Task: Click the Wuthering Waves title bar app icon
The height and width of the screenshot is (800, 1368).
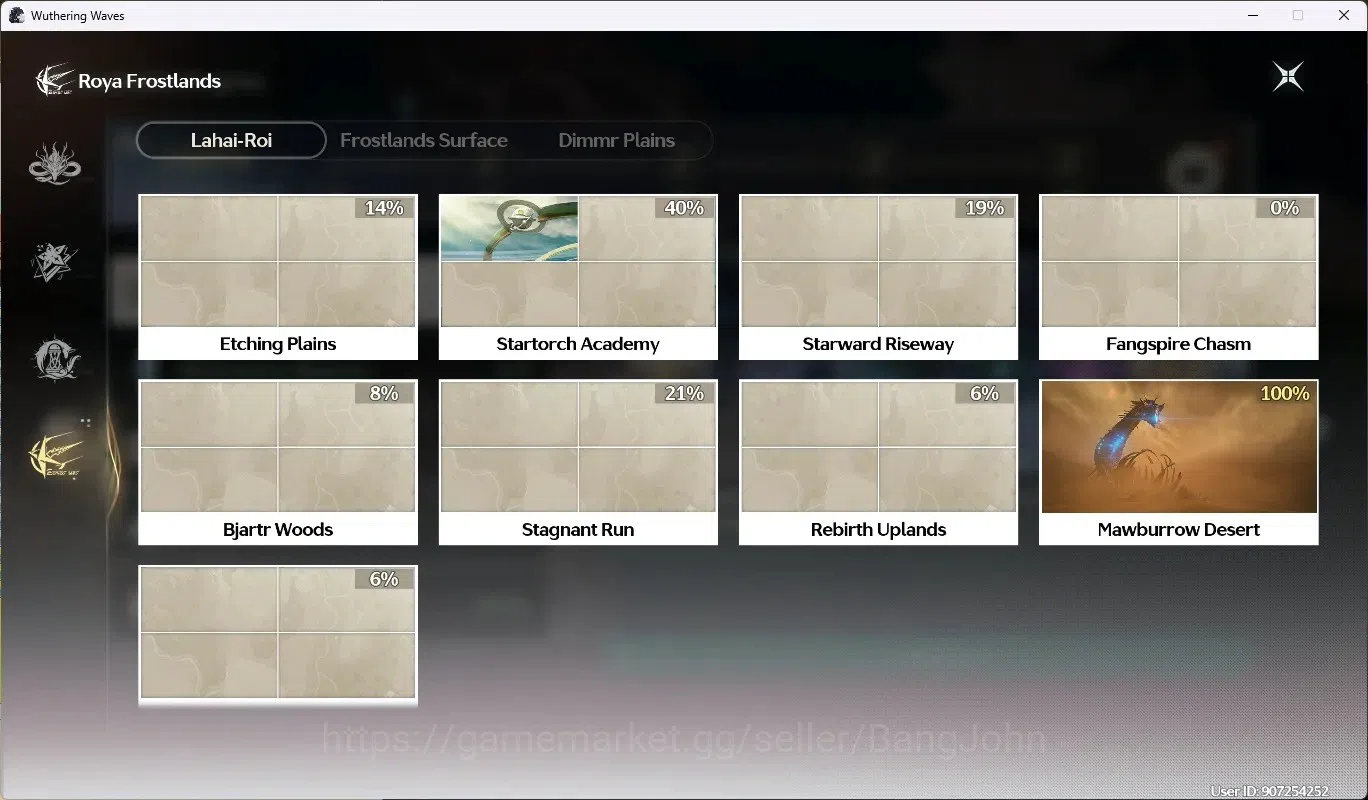Action: (x=17, y=15)
